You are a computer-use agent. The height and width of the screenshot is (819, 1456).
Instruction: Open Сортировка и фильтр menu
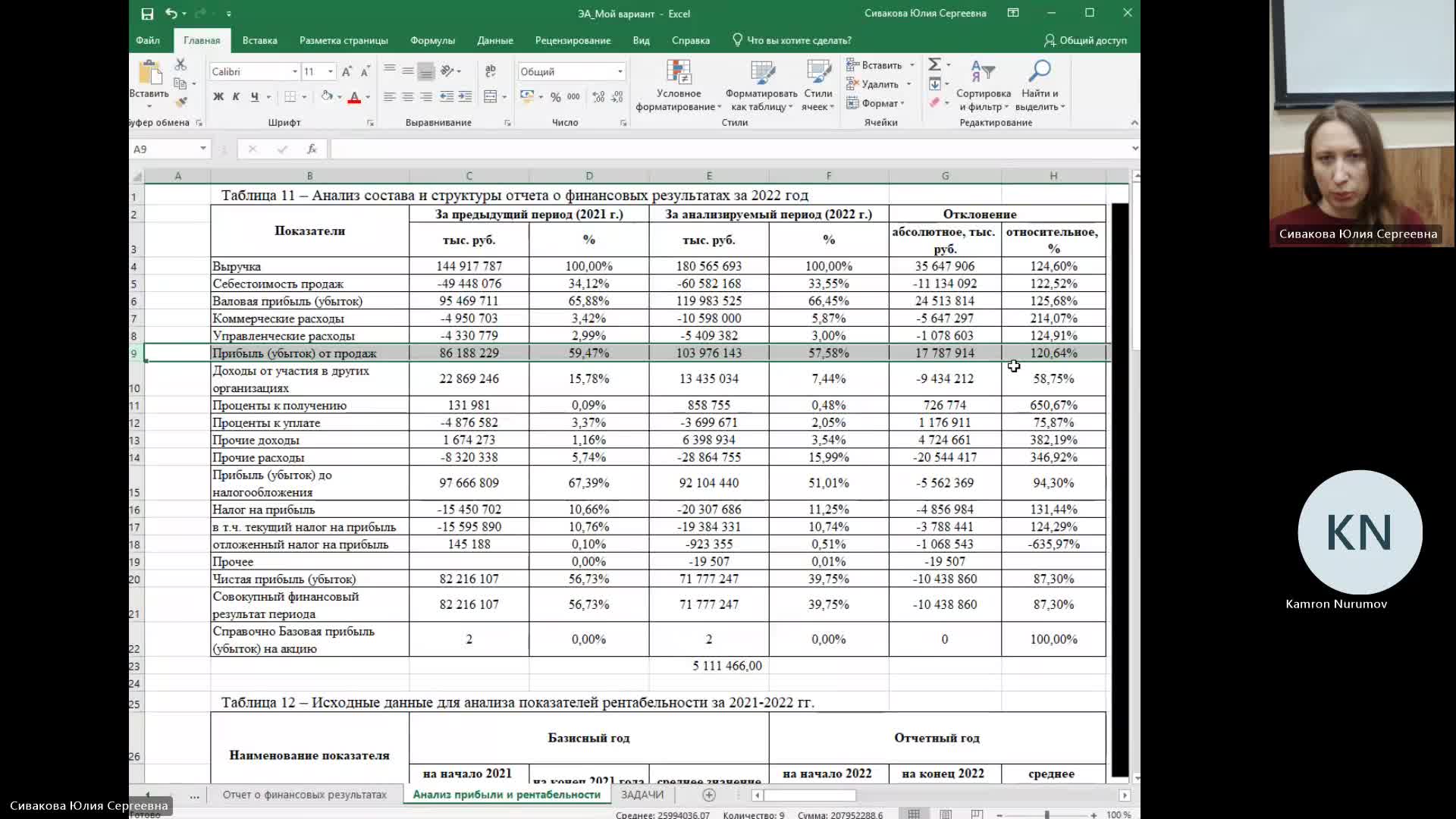pos(984,85)
